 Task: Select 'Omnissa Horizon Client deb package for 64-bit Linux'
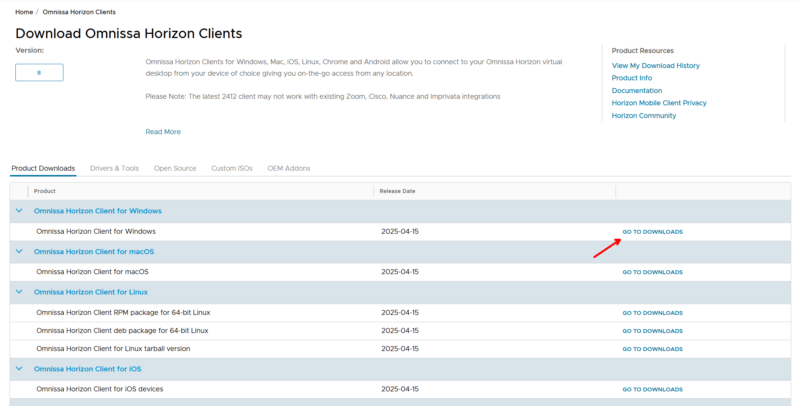[122, 331]
